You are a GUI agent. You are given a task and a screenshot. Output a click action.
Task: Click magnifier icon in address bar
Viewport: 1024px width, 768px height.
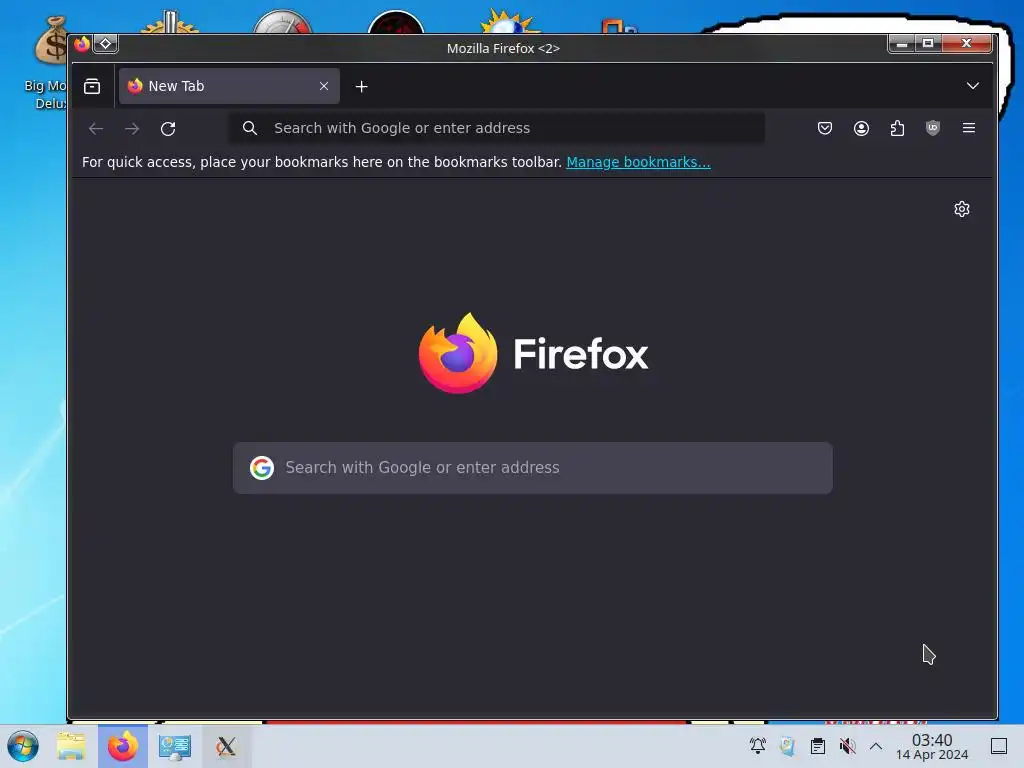point(249,128)
